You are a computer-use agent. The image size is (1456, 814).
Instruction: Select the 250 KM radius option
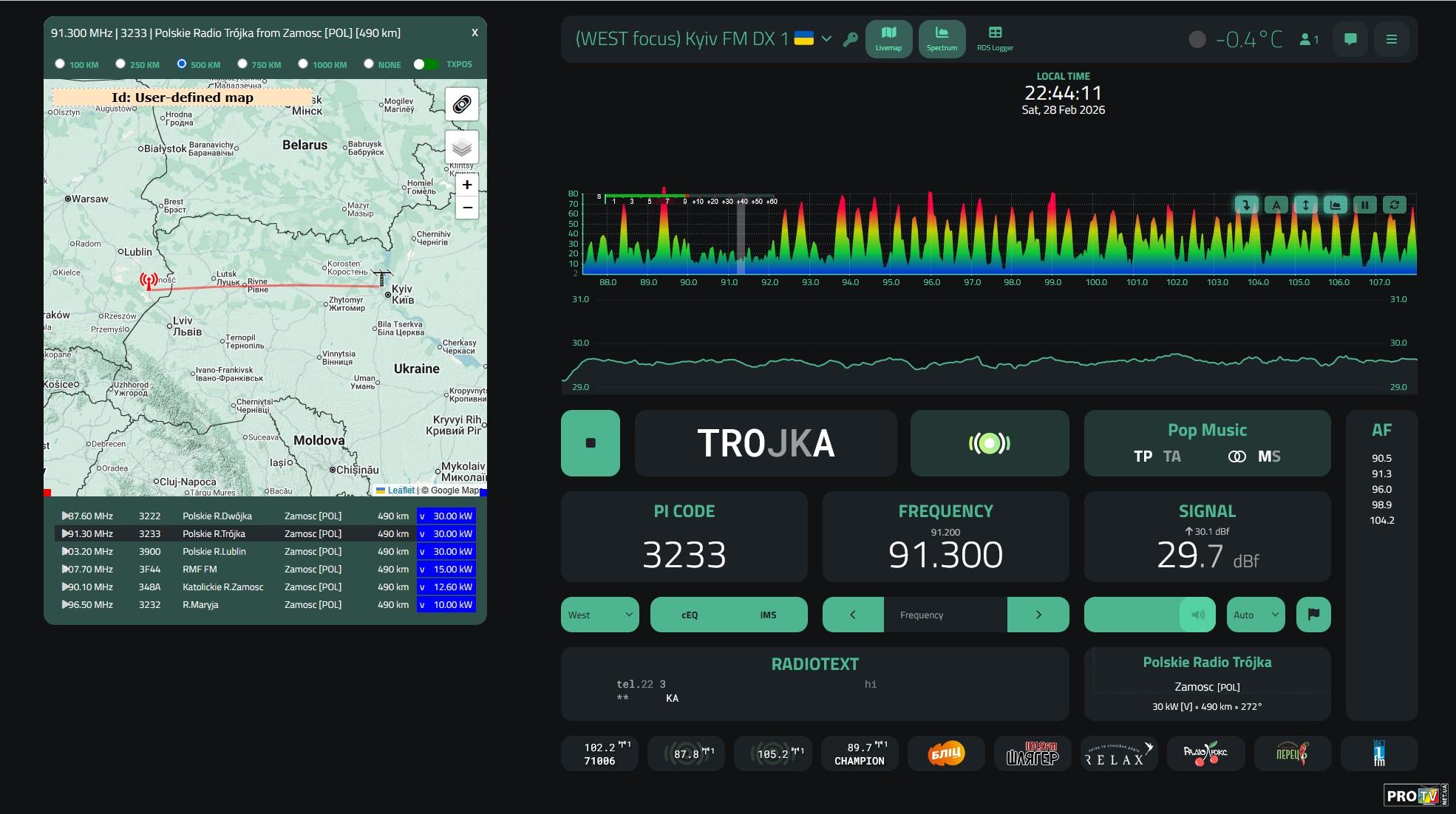[x=120, y=64]
